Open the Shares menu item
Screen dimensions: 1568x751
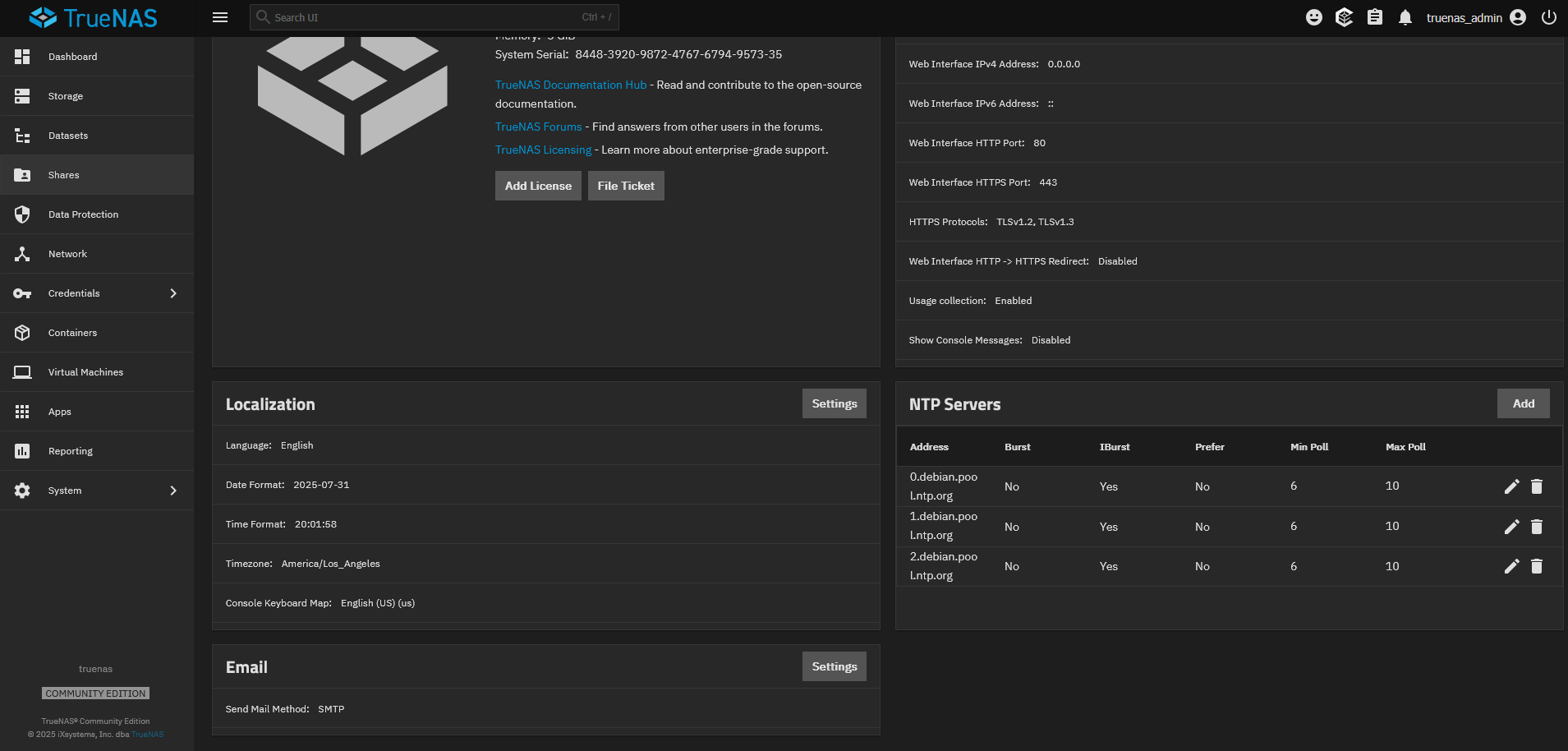pyautogui.click(x=97, y=175)
